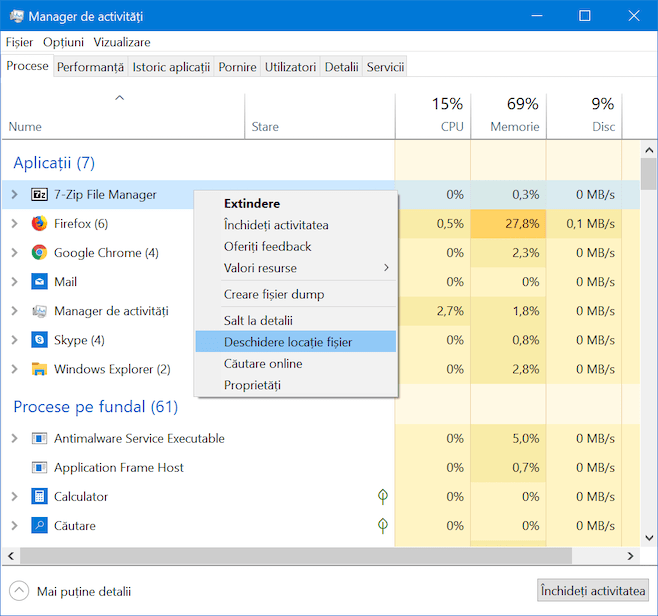Sort by the Disc column header

pyautogui.click(x=584, y=116)
